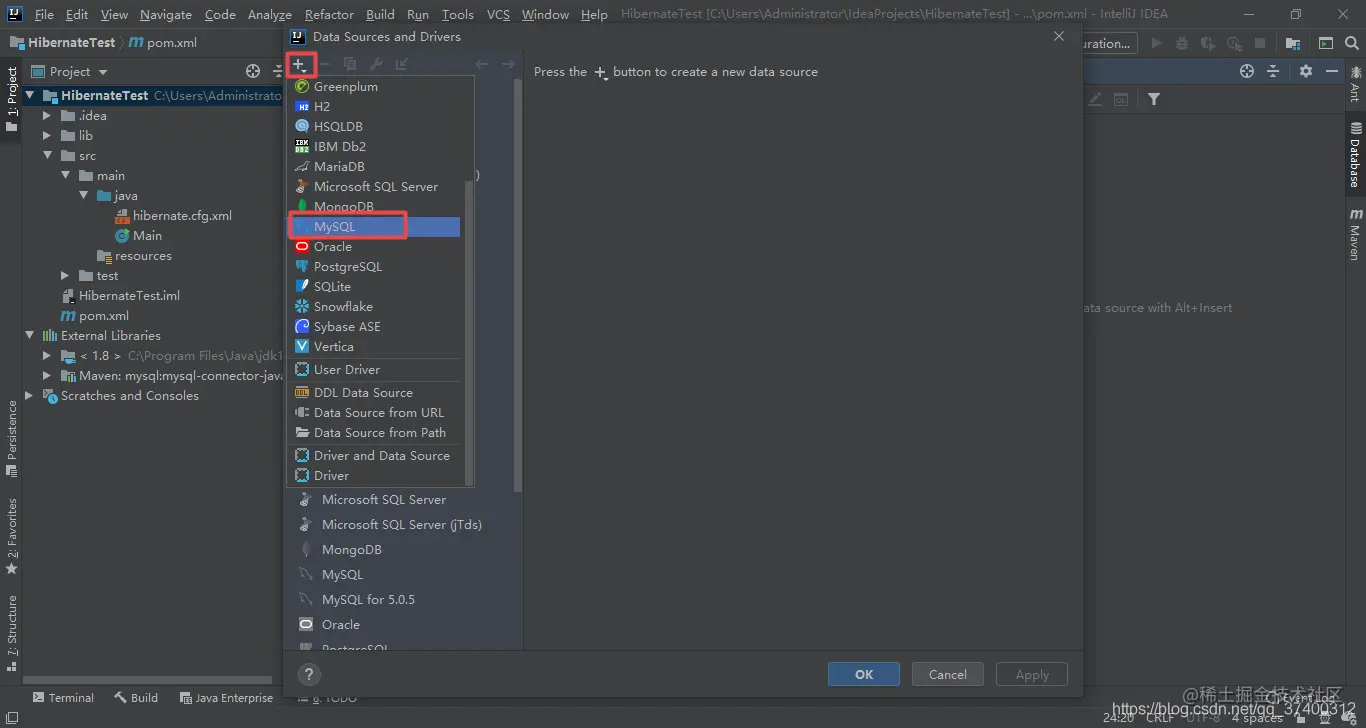Collapse External Libraries node
Image resolution: width=1366 pixels, height=728 pixels.
point(30,336)
